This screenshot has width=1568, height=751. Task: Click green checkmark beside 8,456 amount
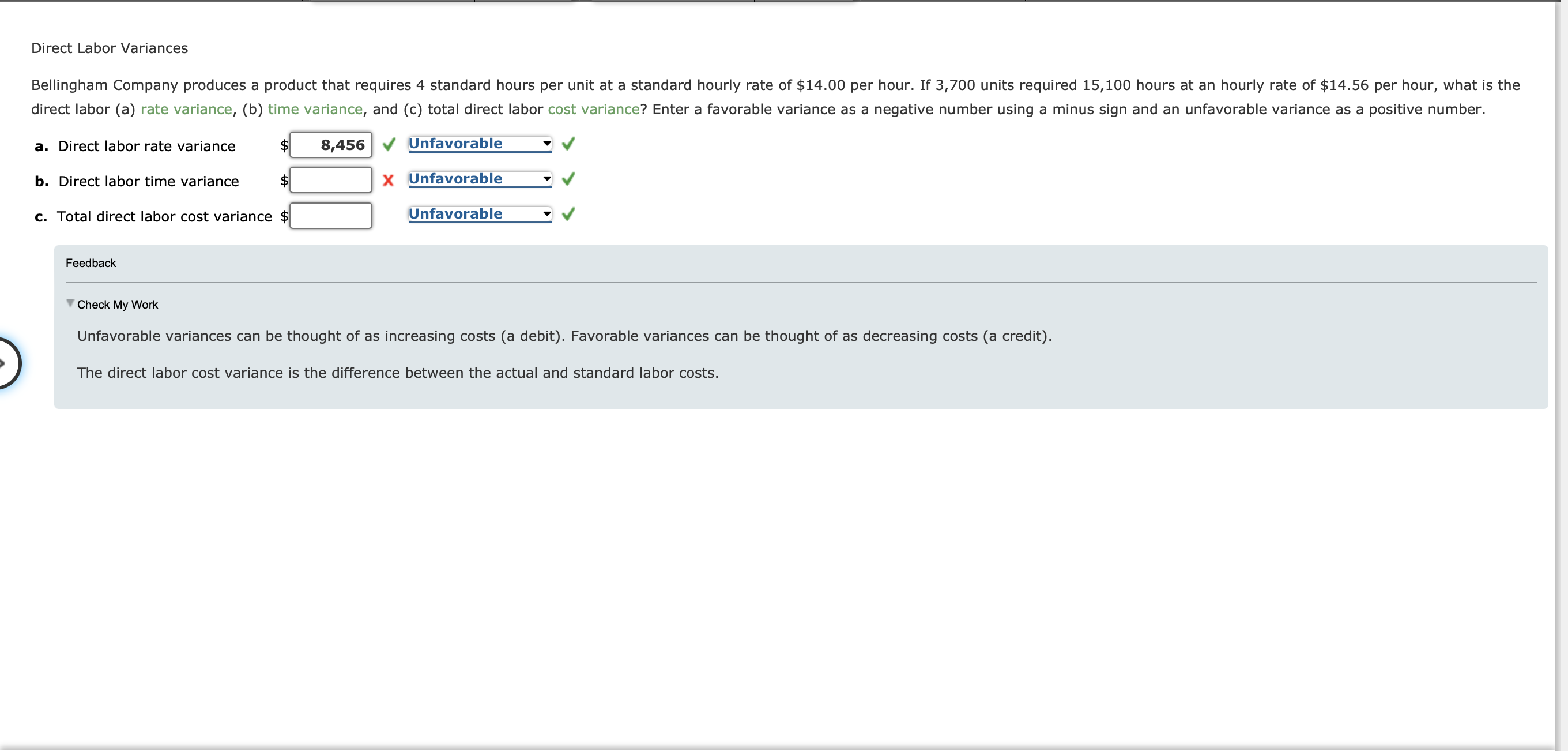tap(389, 144)
